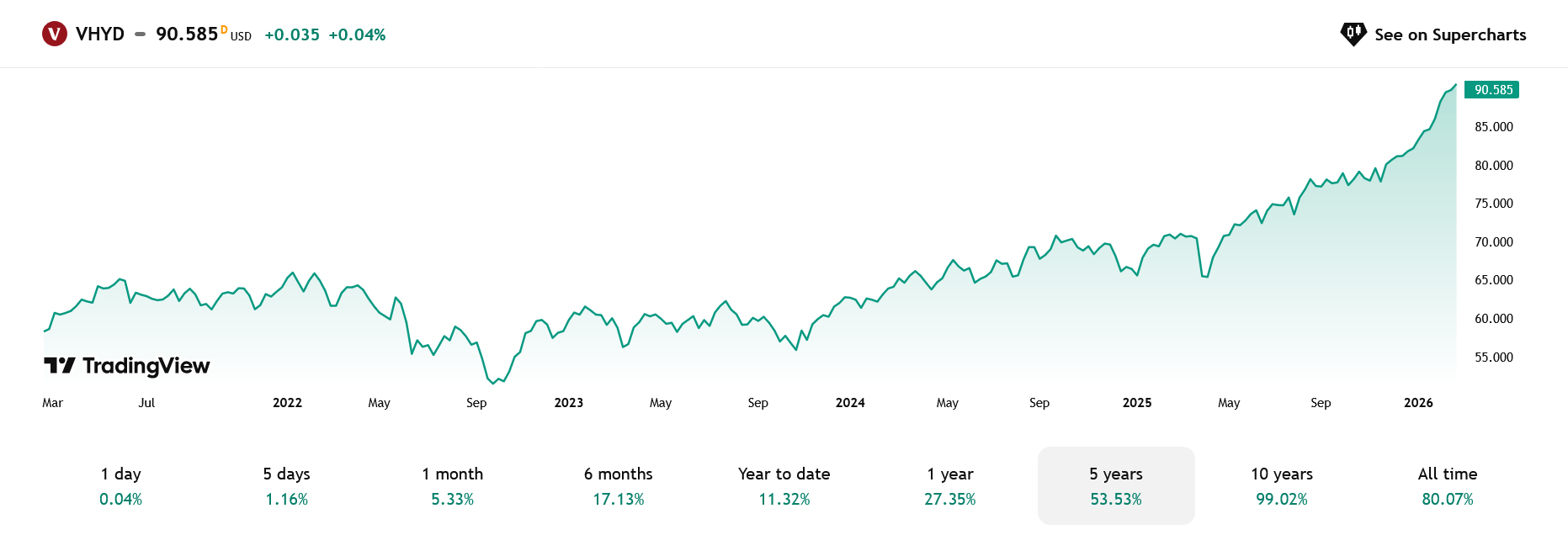Switch to the "1 day" performance view

(x=121, y=485)
